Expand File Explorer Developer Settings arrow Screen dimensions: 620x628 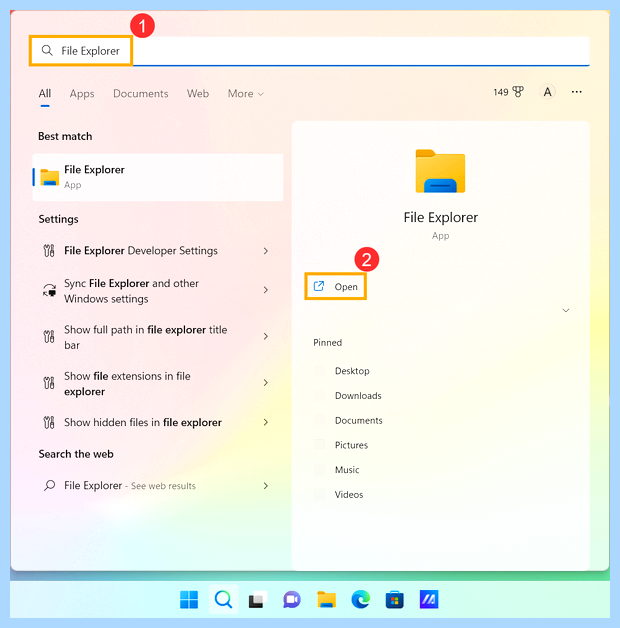tap(266, 251)
